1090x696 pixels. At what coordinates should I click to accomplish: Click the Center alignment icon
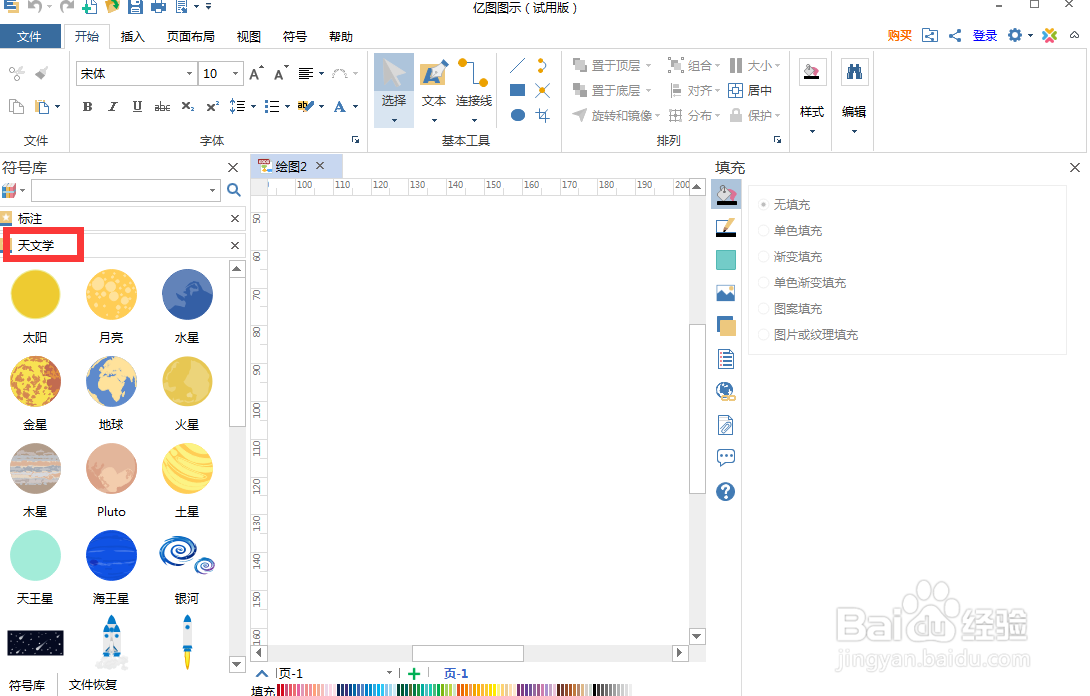[750, 90]
